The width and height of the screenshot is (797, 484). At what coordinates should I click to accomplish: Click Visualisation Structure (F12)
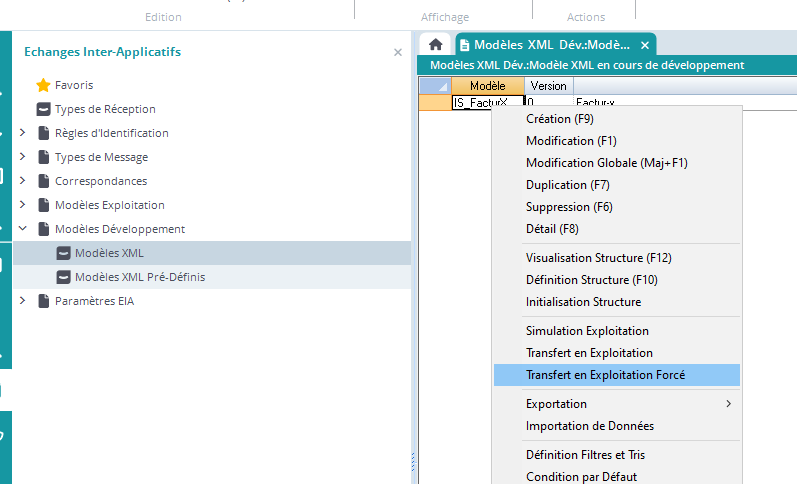coord(598,258)
